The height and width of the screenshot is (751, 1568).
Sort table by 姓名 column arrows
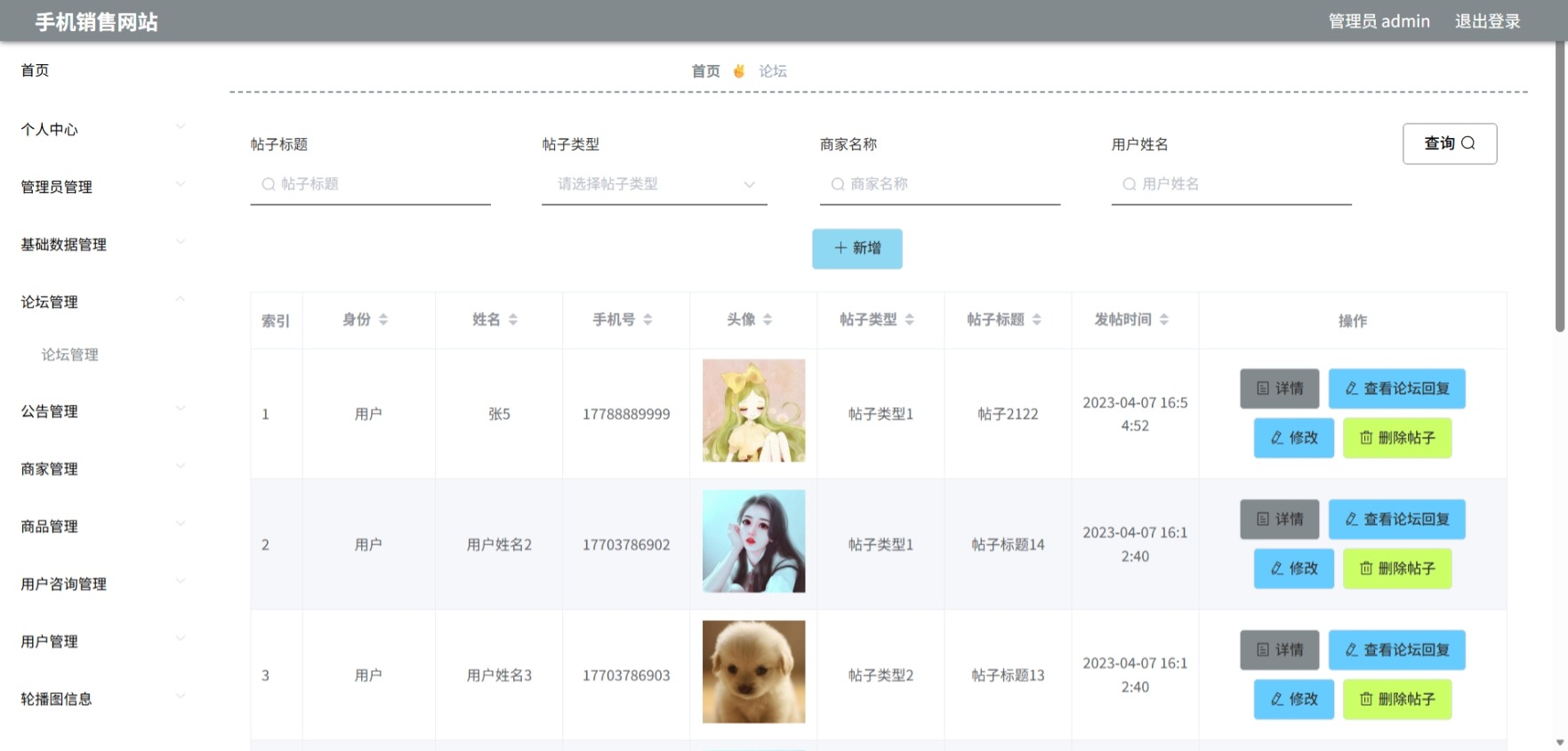(513, 319)
